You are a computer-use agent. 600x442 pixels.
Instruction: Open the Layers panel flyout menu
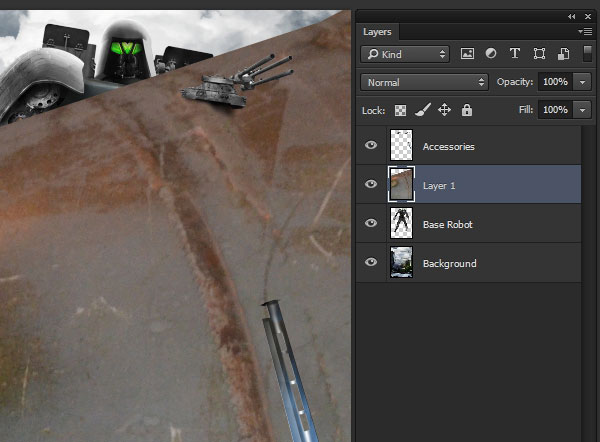(x=585, y=32)
